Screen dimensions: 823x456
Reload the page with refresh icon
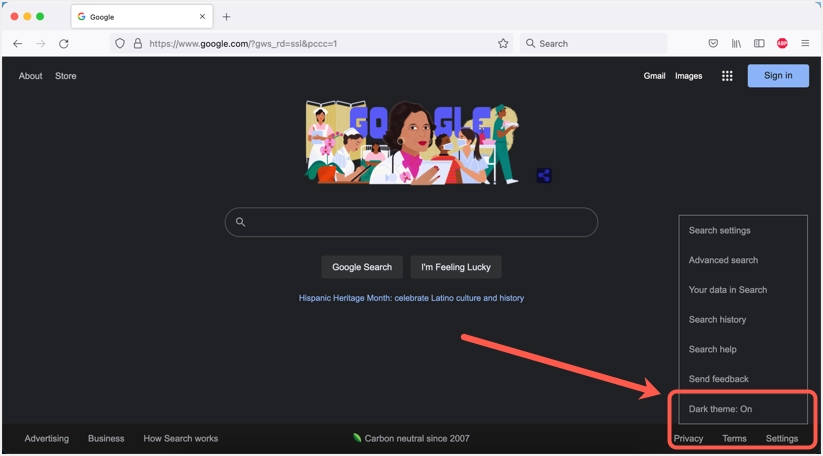[x=64, y=44]
